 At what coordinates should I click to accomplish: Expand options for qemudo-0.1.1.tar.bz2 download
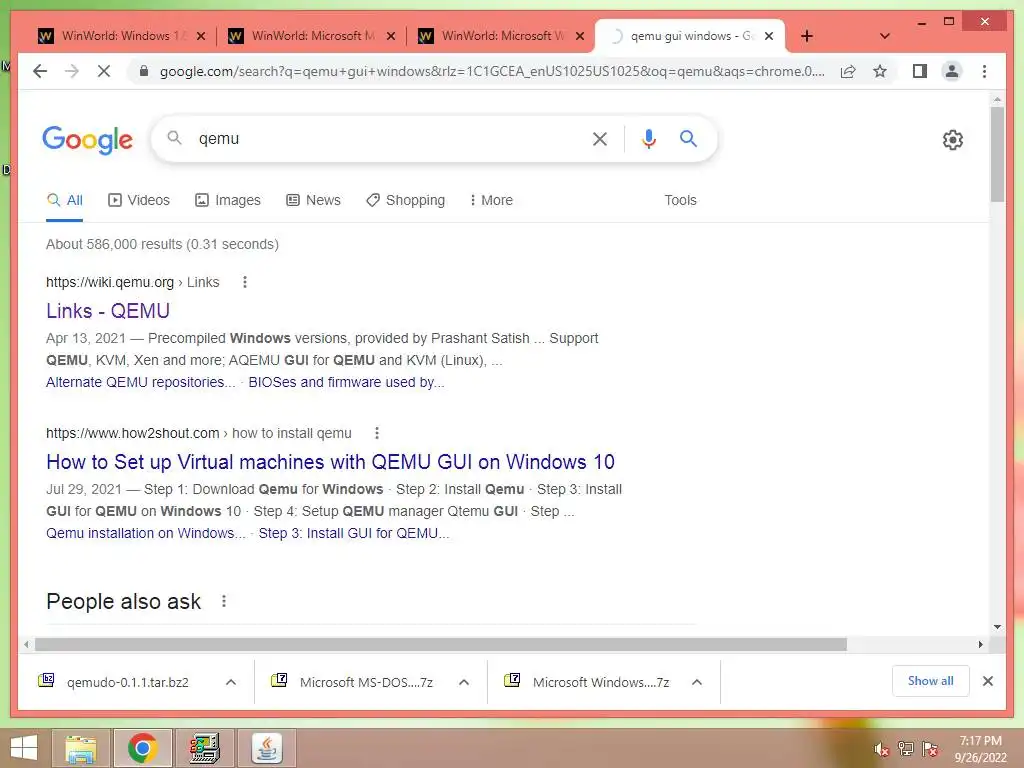231,682
